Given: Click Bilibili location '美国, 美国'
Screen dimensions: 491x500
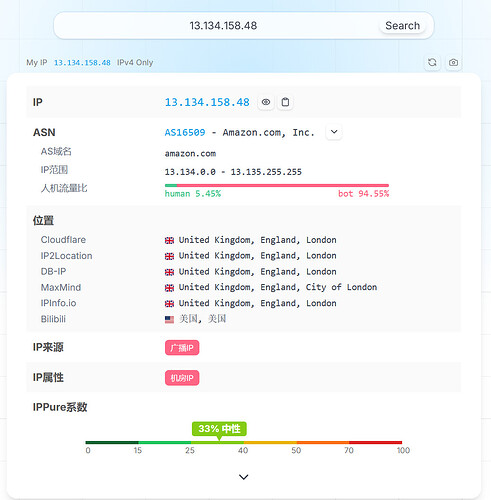Looking at the screenshot, I should click(203, 319).
